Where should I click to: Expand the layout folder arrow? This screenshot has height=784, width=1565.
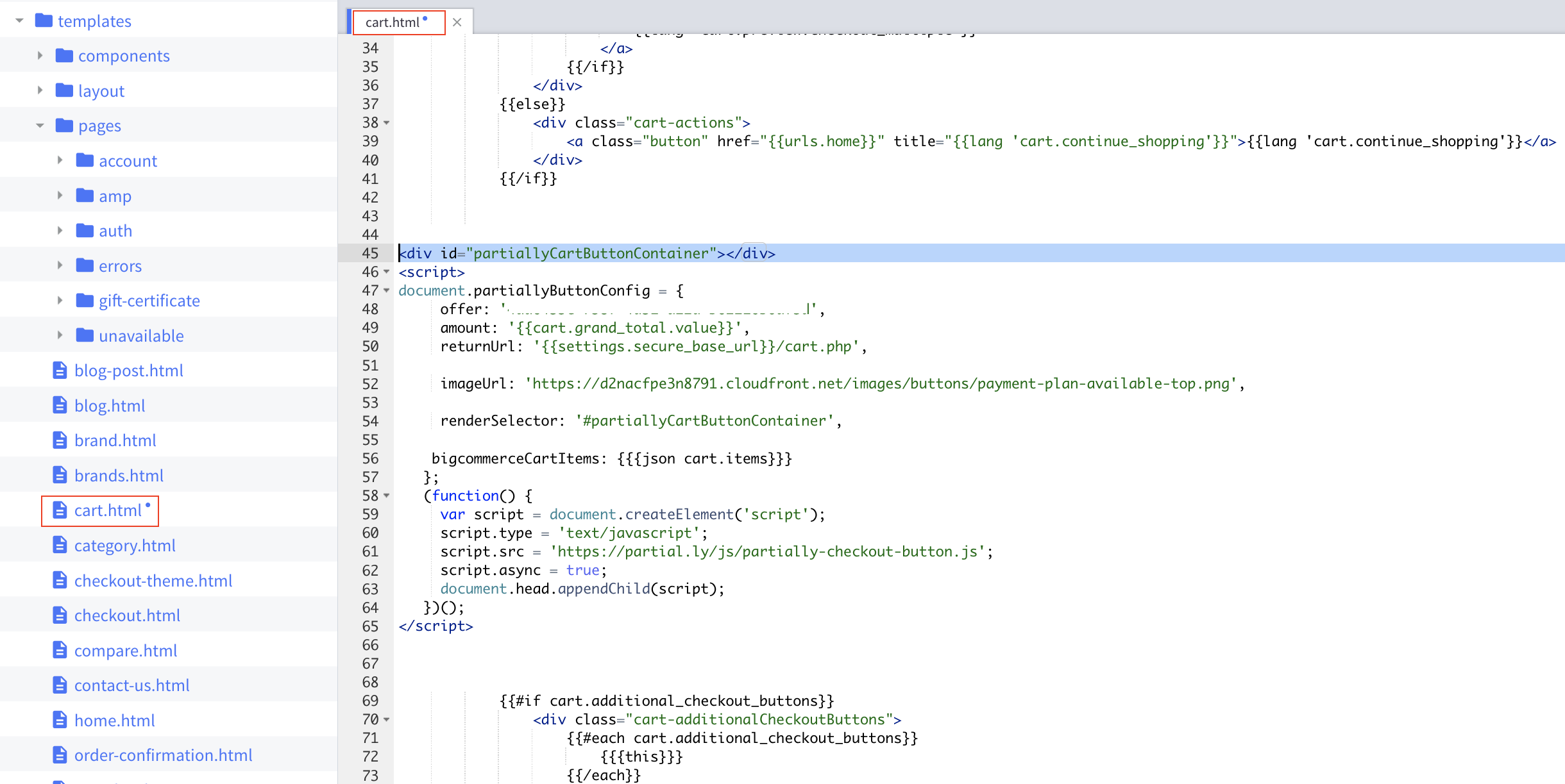click(x=40, y=90)
